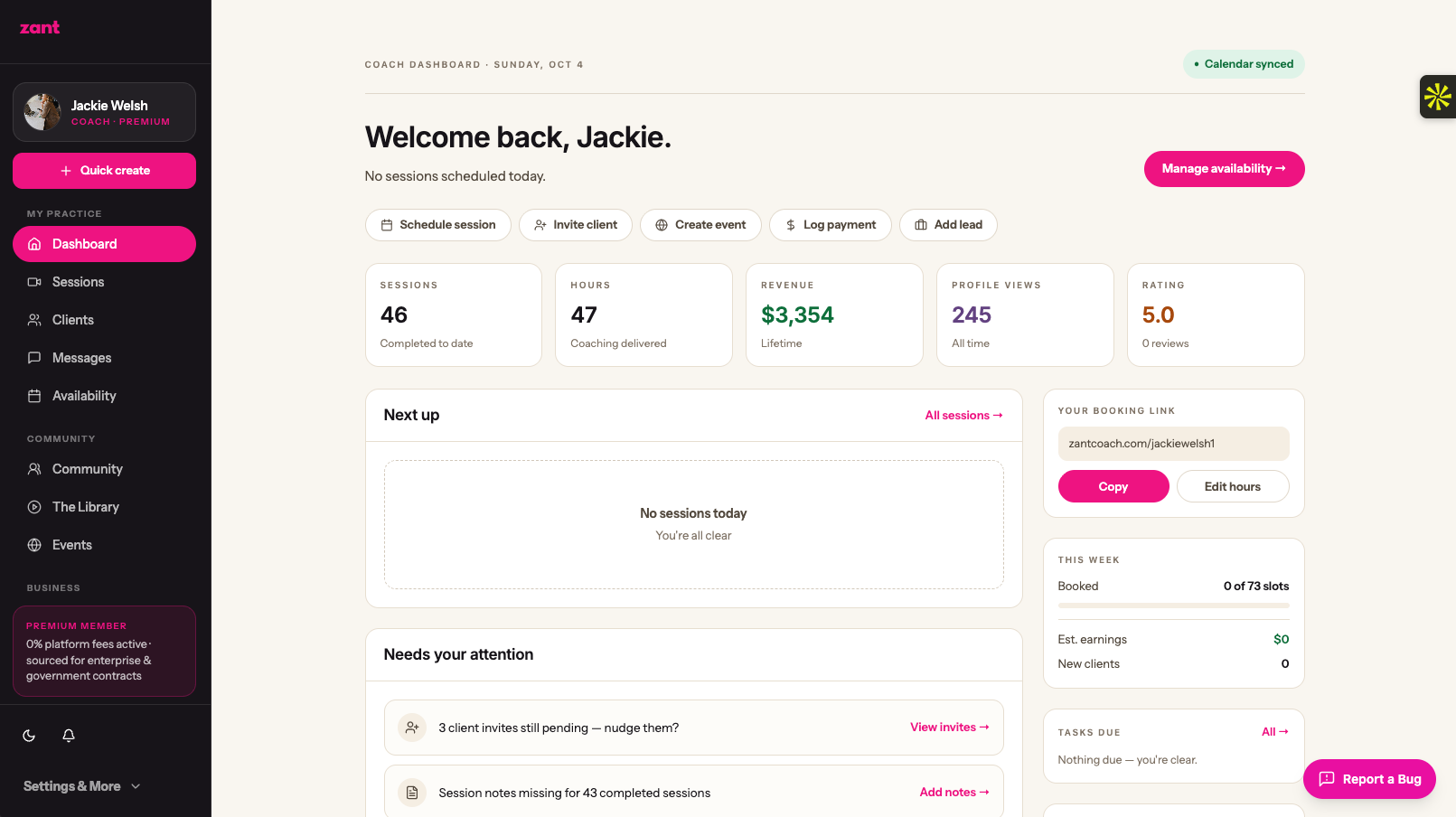Click the Sessions video camera icon

point(34,282)
